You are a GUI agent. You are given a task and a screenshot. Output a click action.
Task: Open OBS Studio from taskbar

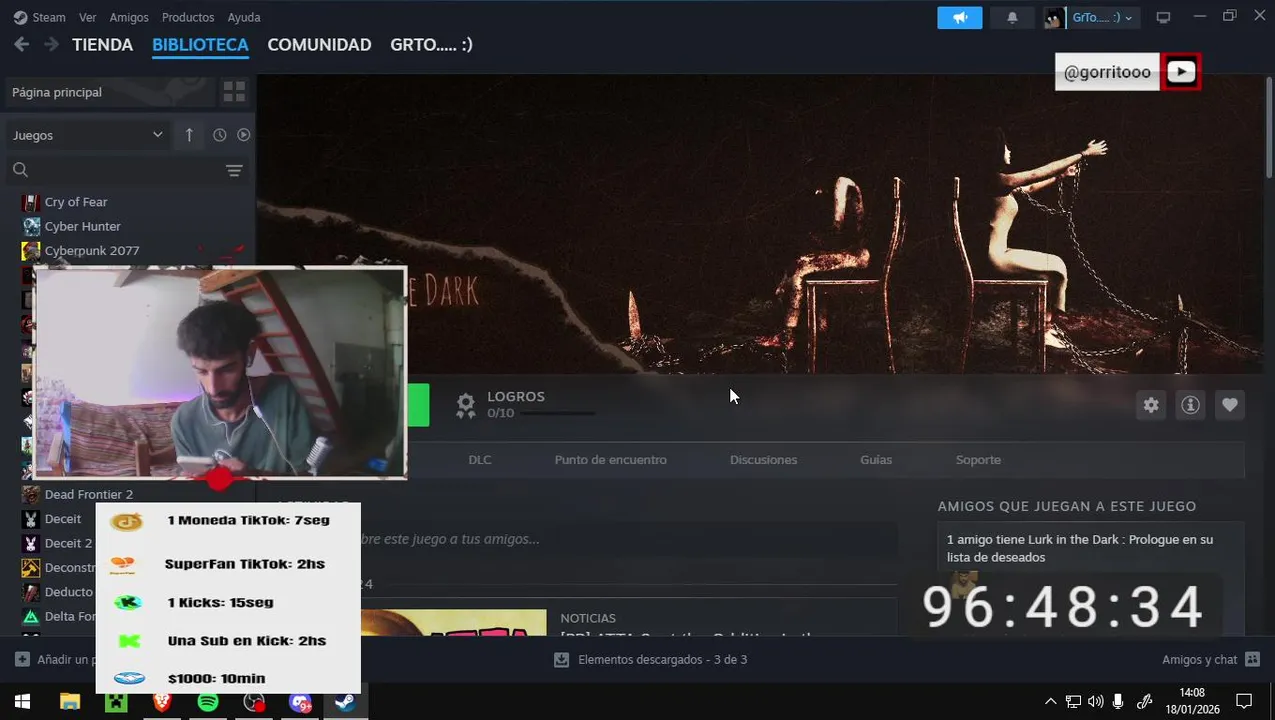(254, 702)
